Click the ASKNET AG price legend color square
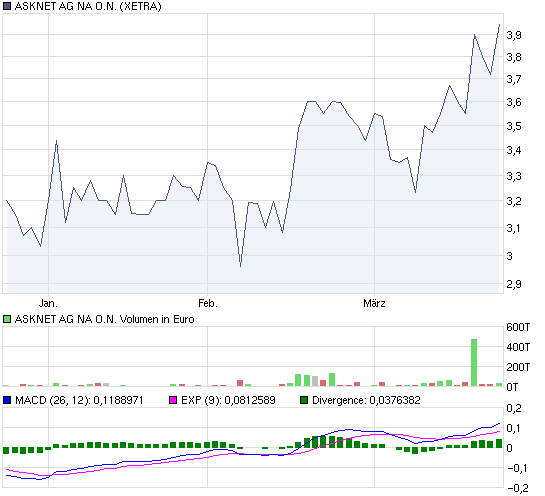 pyautogui.click(x=7, y=6)
